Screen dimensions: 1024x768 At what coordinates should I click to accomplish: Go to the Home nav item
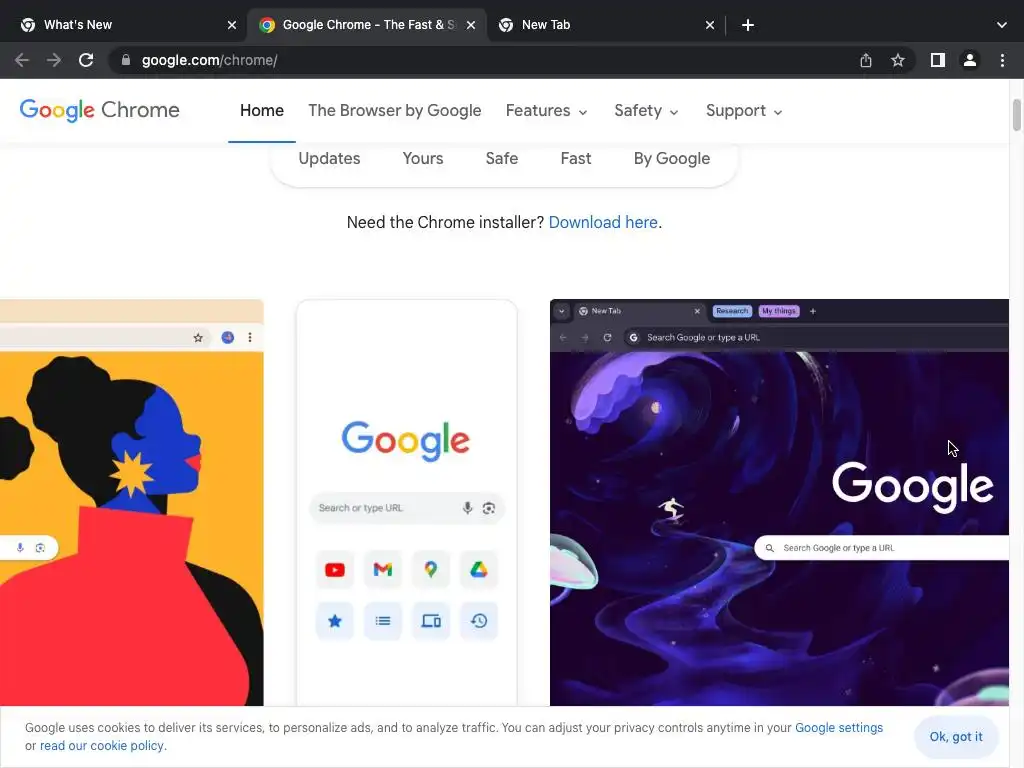(x=261, y=110)
